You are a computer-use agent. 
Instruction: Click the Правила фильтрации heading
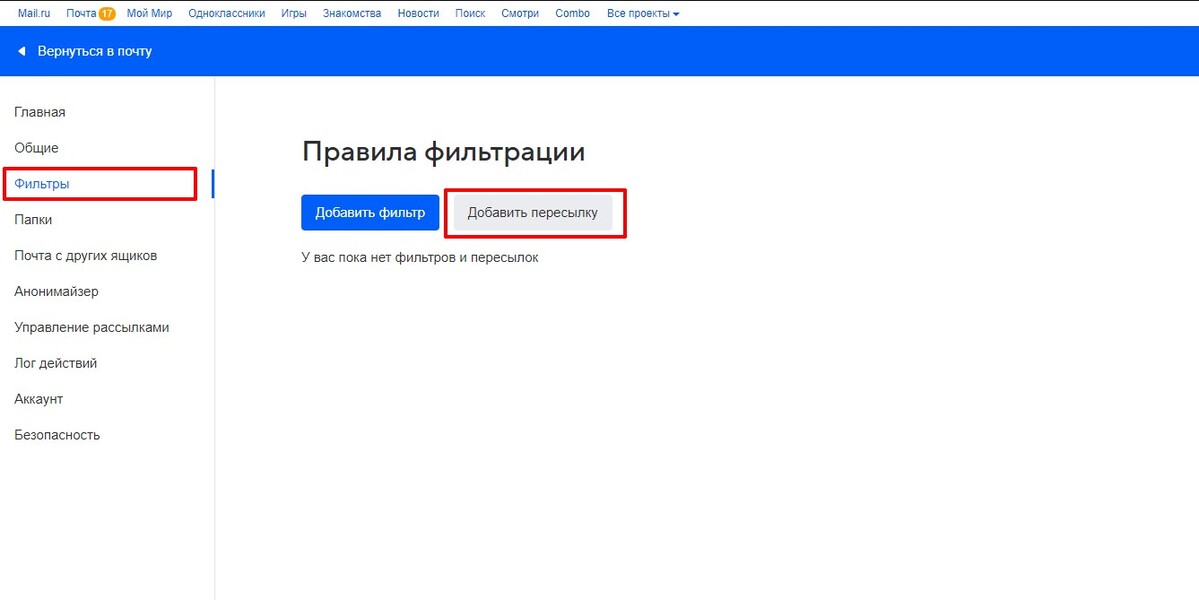[x=444, y=152]
